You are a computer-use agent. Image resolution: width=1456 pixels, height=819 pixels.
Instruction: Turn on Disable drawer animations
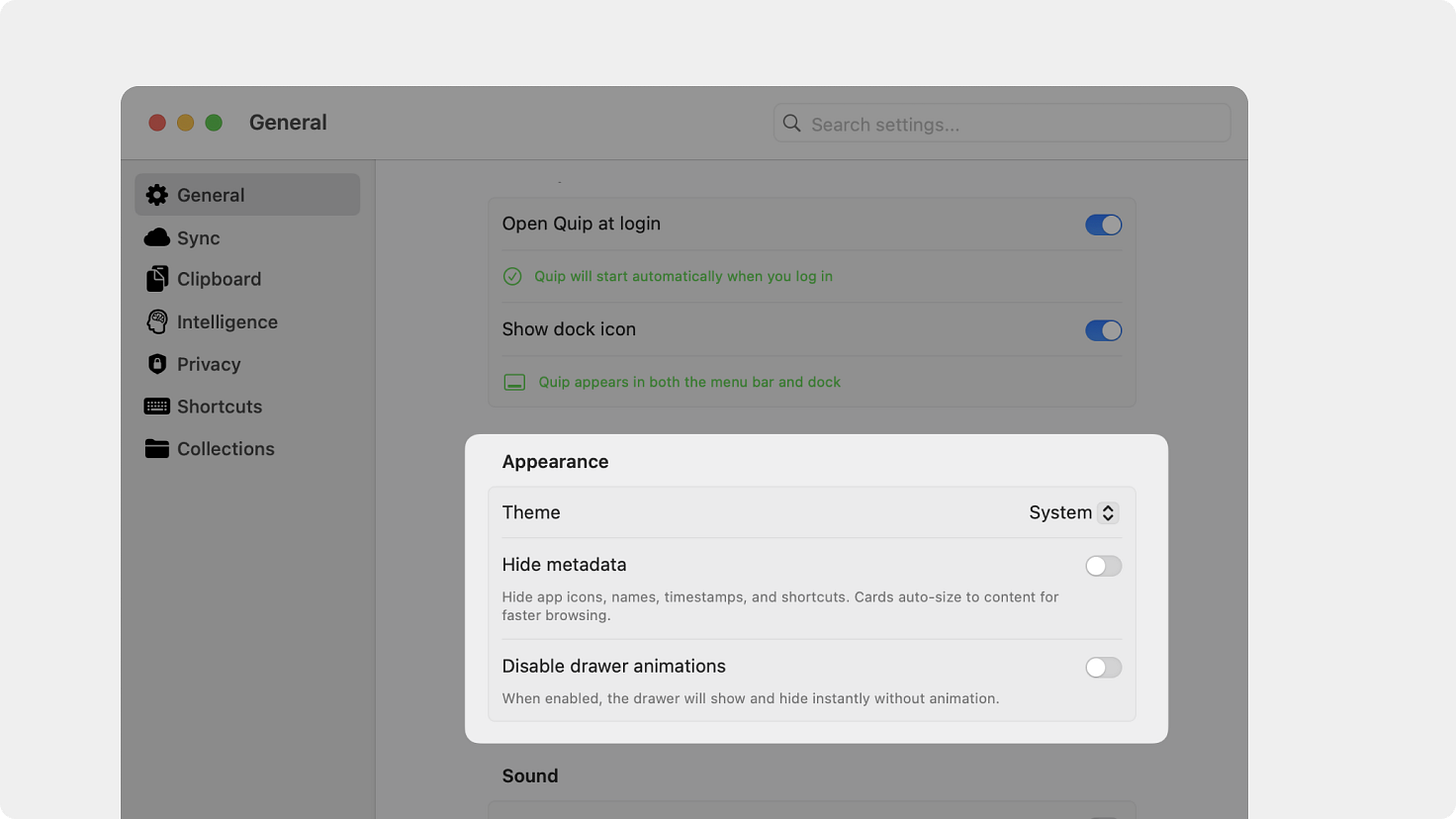point(1104,667)
